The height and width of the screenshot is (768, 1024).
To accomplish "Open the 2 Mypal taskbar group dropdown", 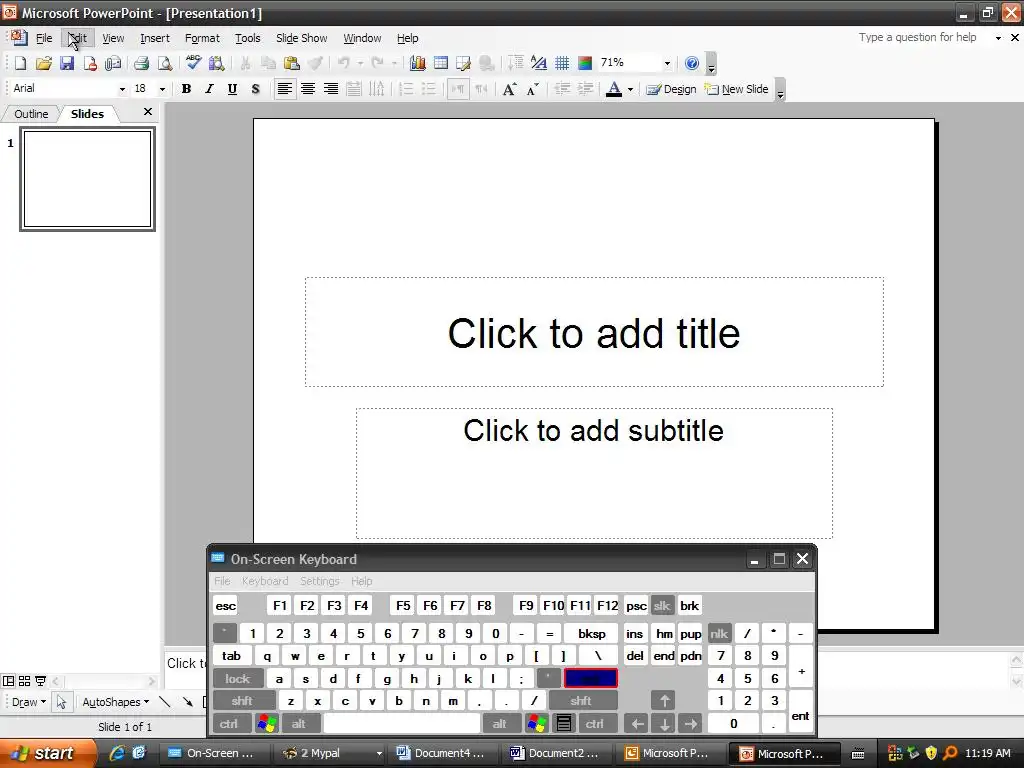I will coord(379,753).
